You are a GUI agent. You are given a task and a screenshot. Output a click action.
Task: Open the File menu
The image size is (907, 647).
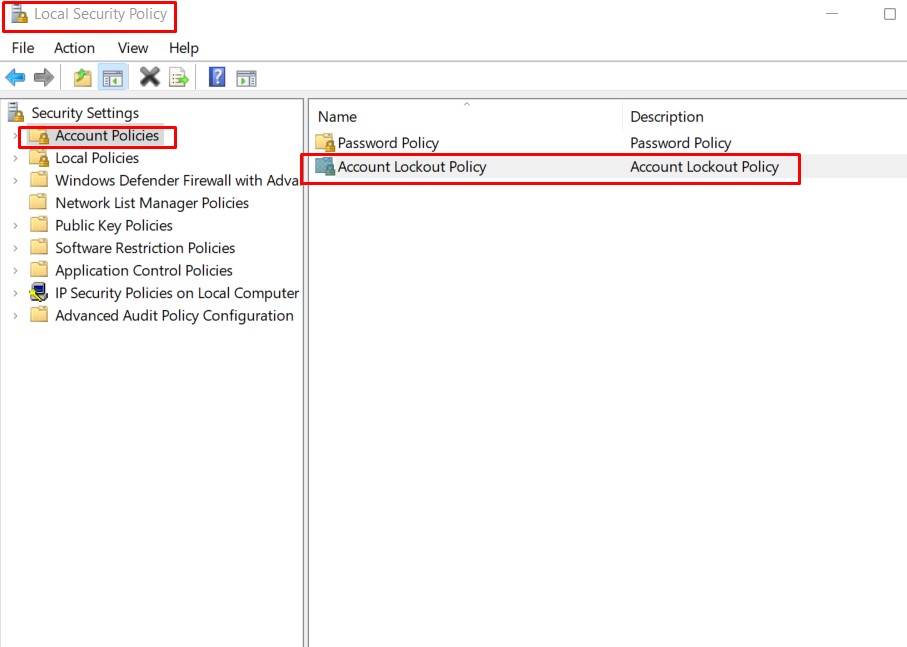(x=23, y=48)
